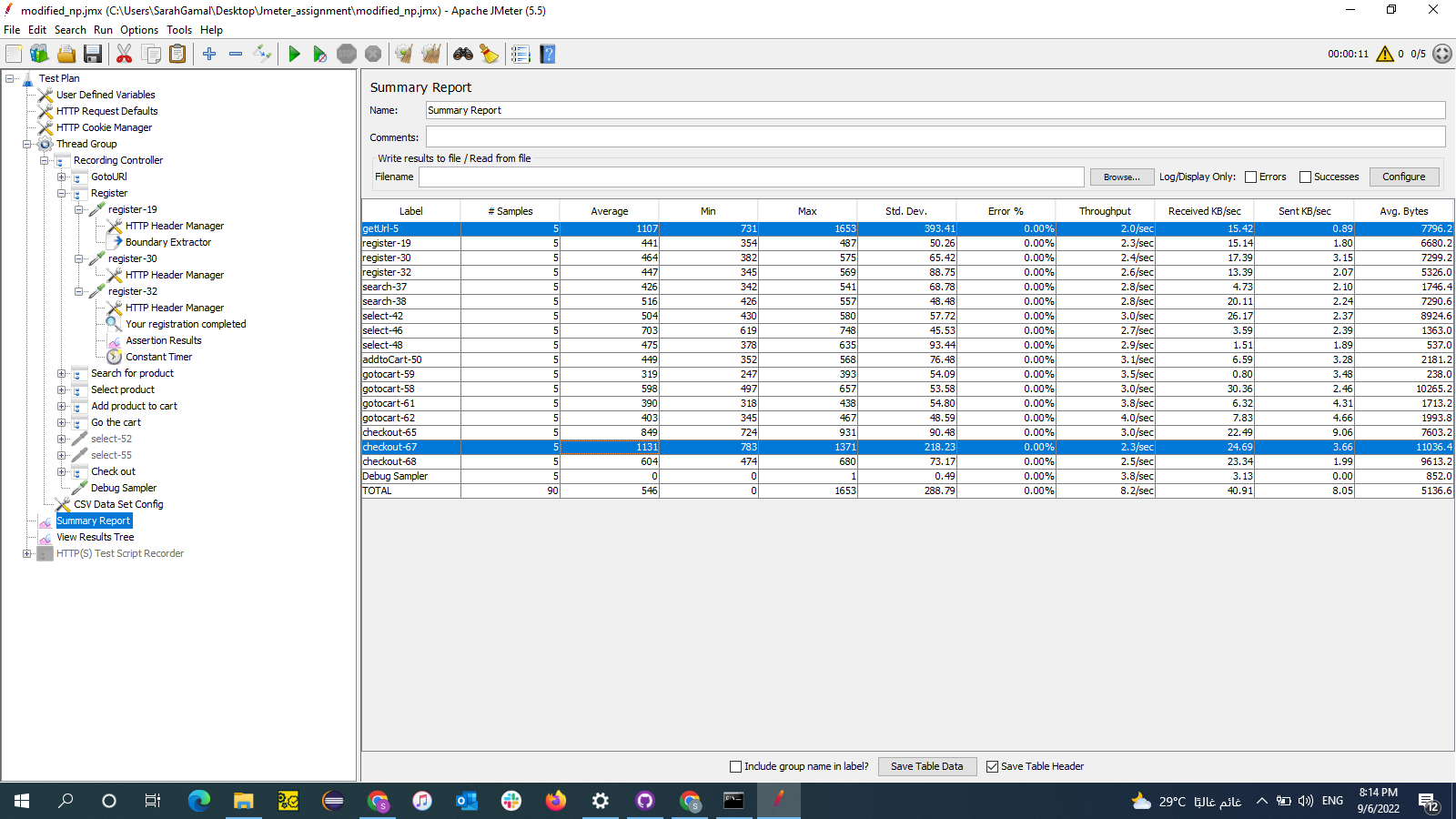Viewport: 1456px width, 819px height.
Task: Check the Successes log filter
Action: [x=1305, y=177]
